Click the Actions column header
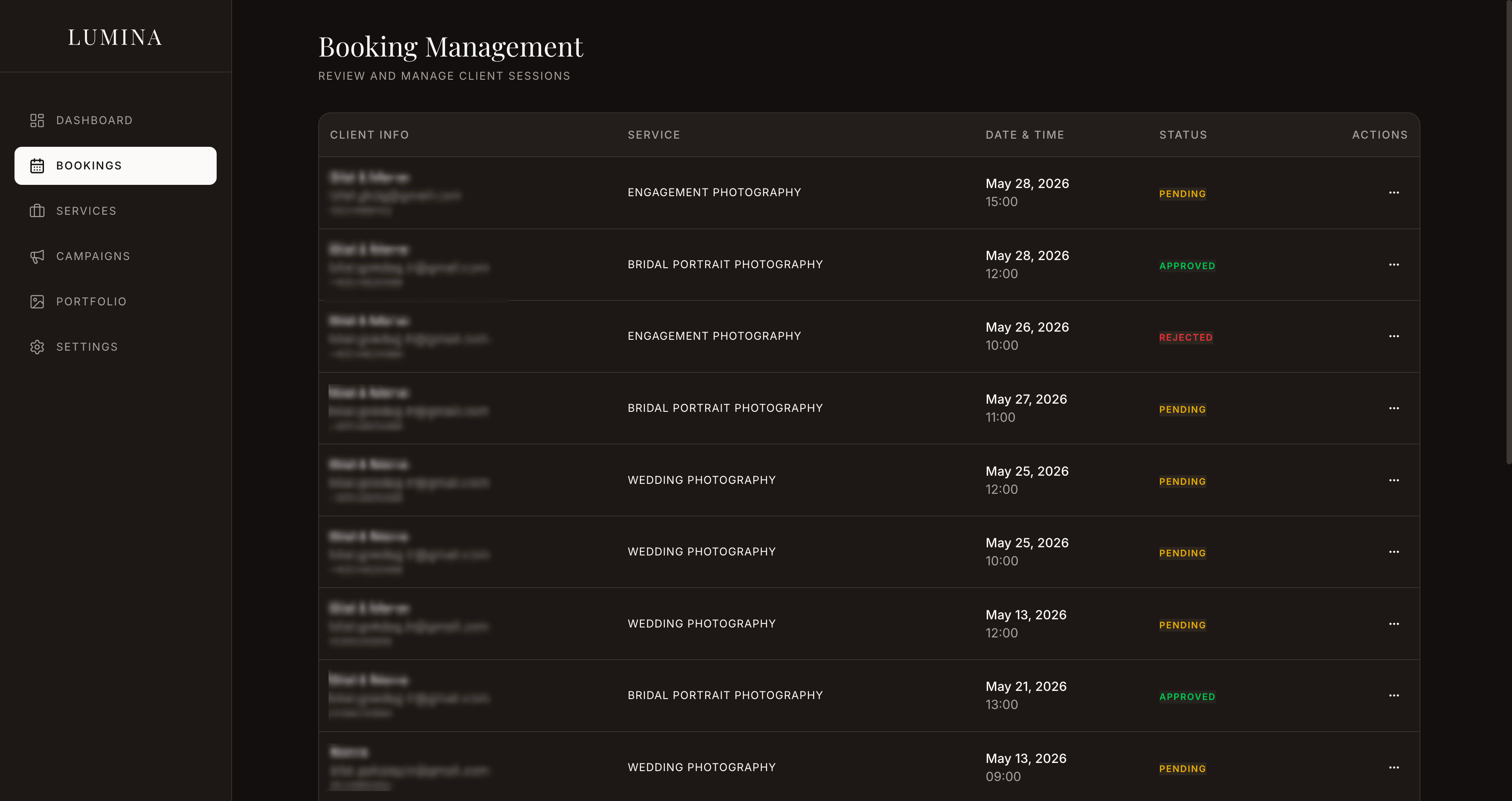The width and height of the screenshot is (1512, 801). (1380, 135)
